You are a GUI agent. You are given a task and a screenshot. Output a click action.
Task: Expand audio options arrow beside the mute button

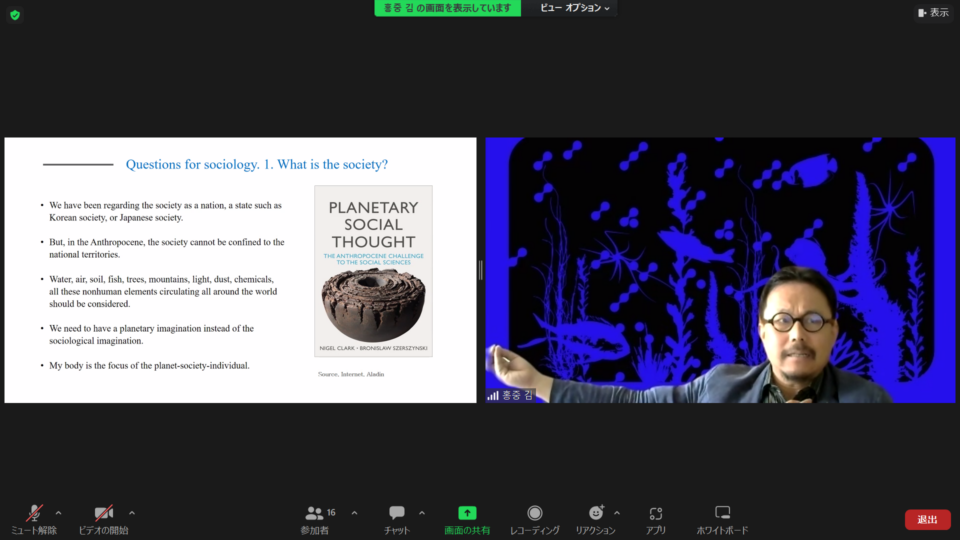pos(58,513)
